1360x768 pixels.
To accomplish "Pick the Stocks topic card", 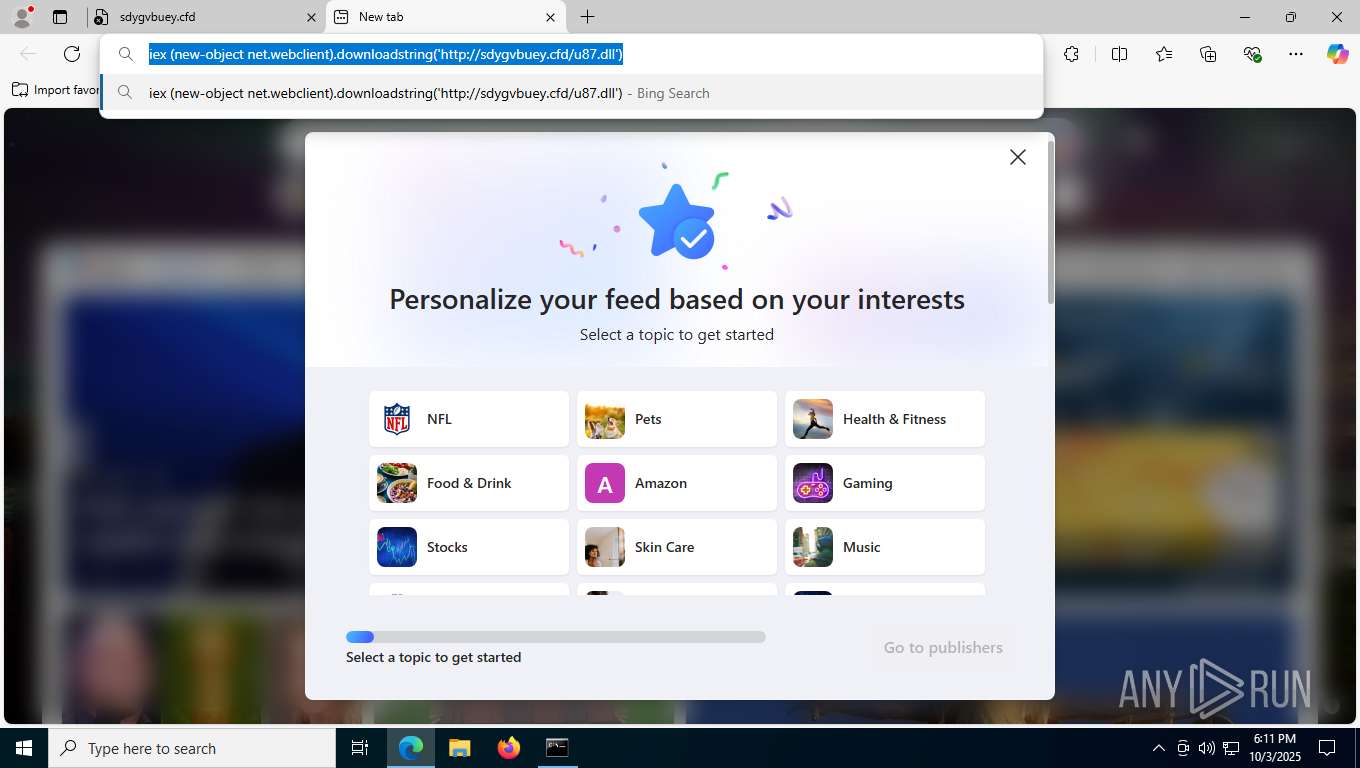I will tap(469, 547).
